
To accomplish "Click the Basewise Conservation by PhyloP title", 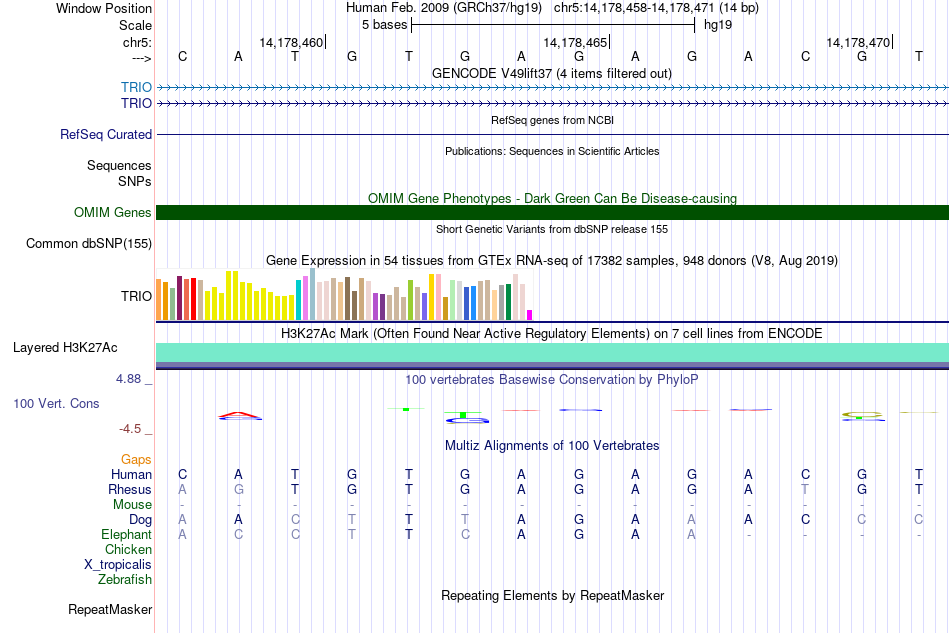I will (552, 380).
